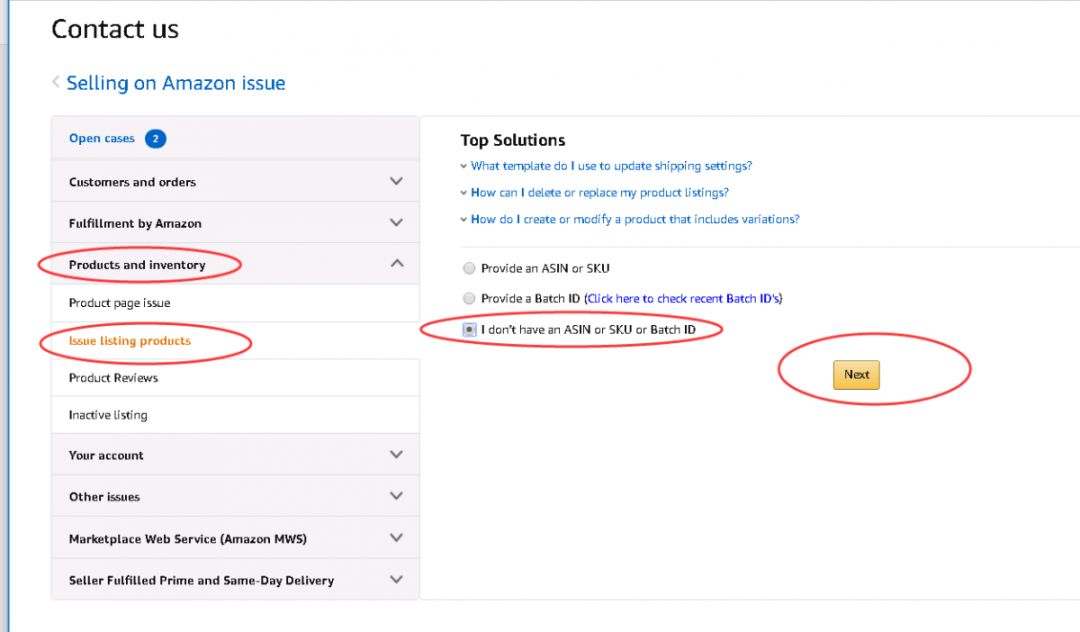Select Issue listing products menu item
Viewport: 1080px width, 632px height.
click(x=129, y=341)
